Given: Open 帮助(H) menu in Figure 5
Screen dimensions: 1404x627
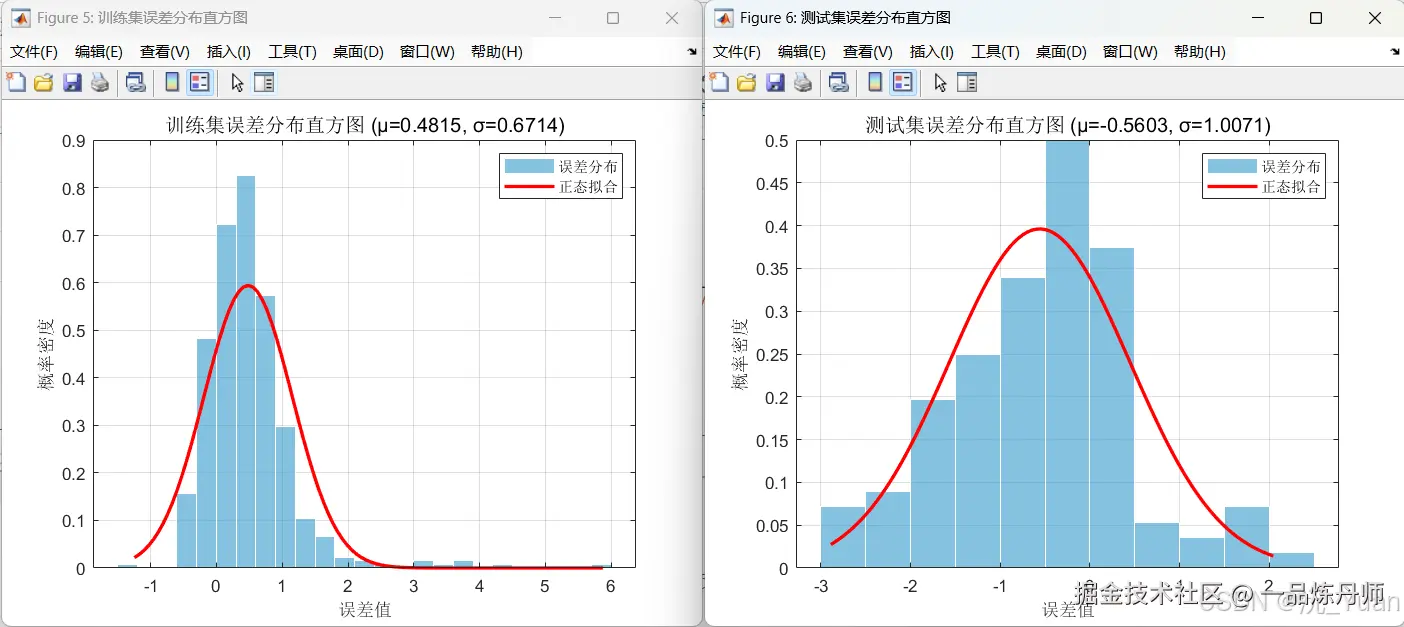Looking at the screenshot, I should 497,52.
